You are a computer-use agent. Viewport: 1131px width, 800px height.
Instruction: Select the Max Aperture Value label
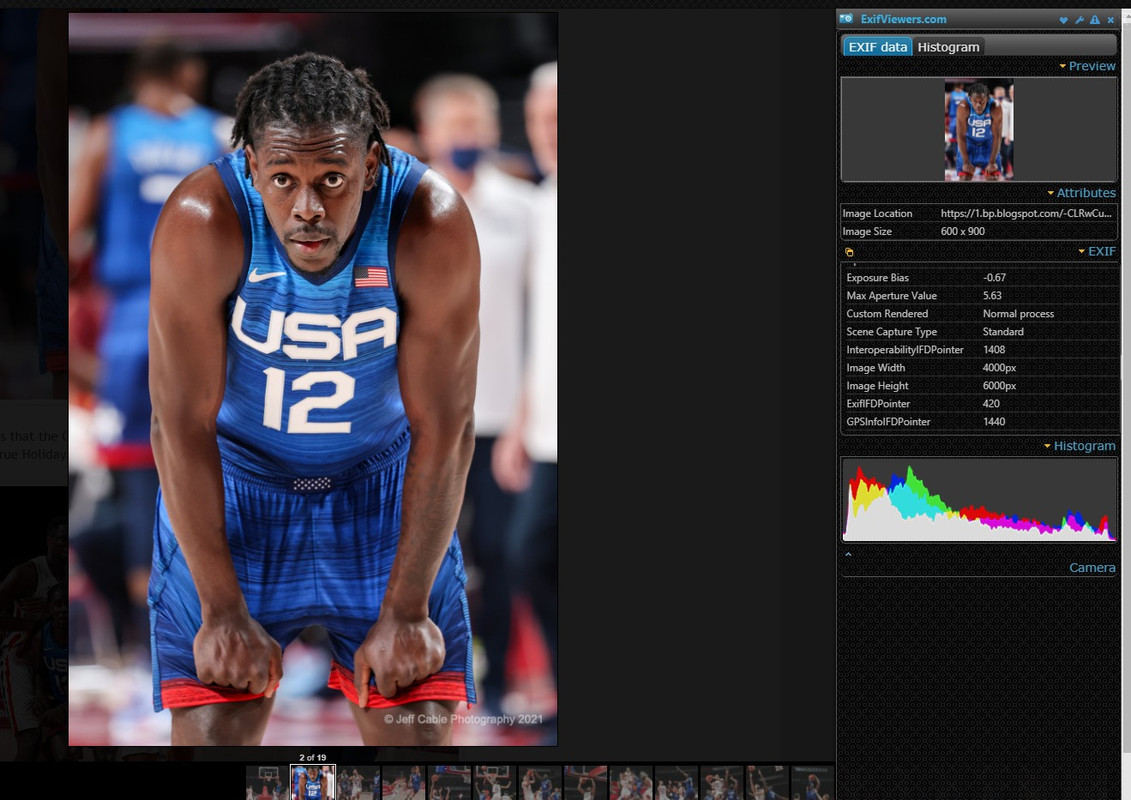pos(892,296)
